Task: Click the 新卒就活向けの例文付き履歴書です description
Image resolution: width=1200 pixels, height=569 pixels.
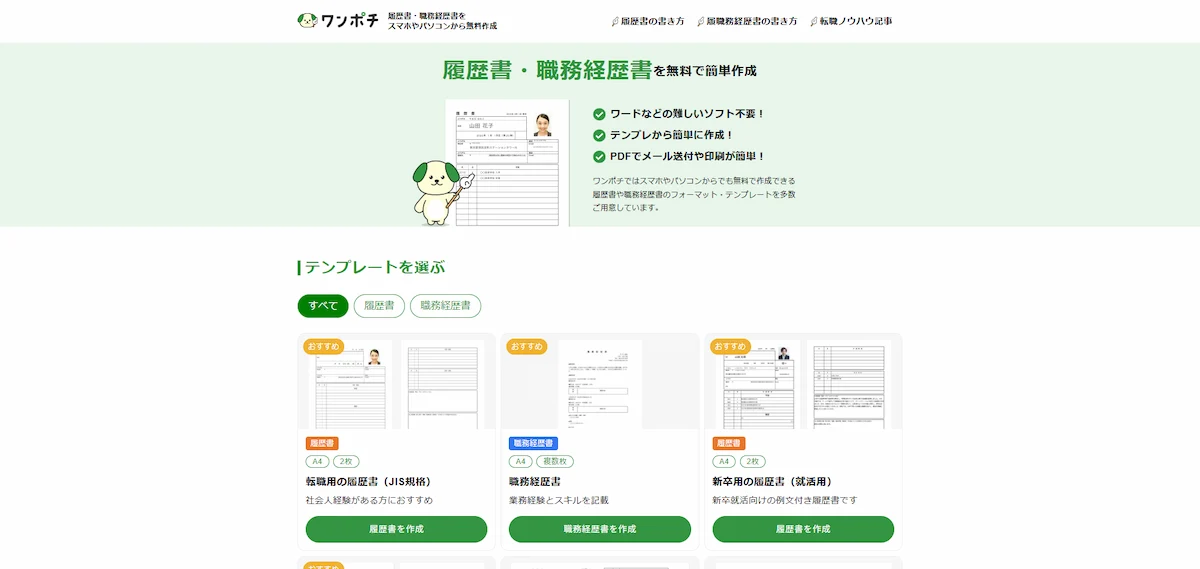Action: 785,500
